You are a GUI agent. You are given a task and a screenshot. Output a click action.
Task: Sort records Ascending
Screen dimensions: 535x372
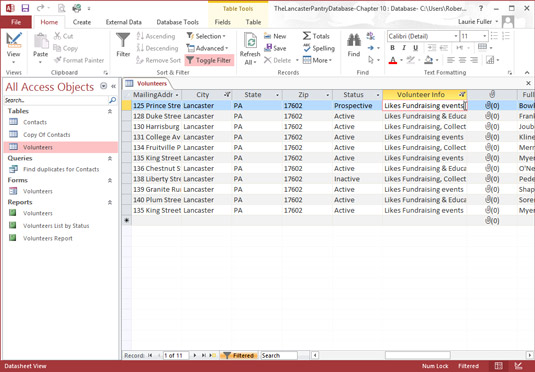(156, 36)
